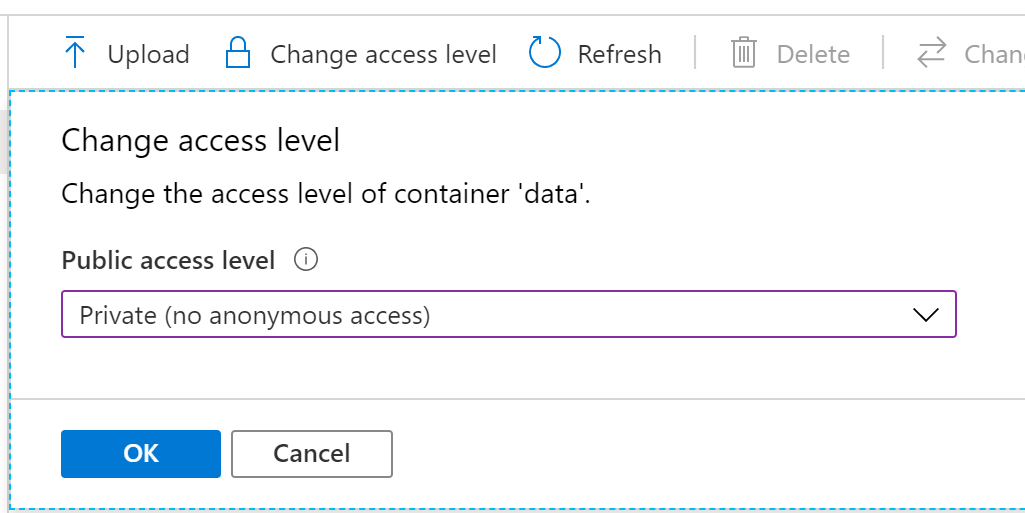
Task: Click the Delete trash can icon
Action: (x=744, y=53)
